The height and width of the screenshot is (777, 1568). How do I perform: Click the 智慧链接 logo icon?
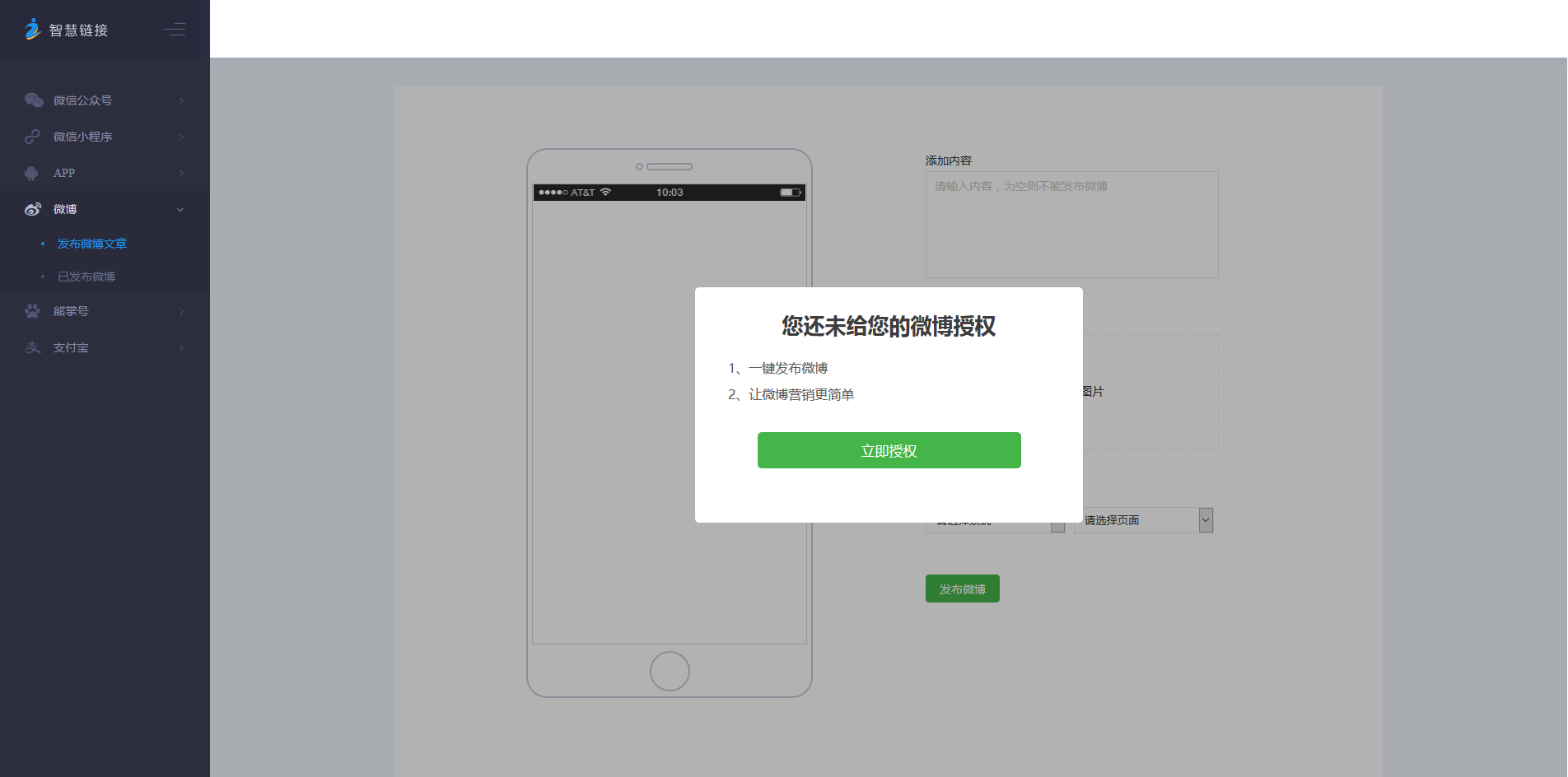(32, 29)
